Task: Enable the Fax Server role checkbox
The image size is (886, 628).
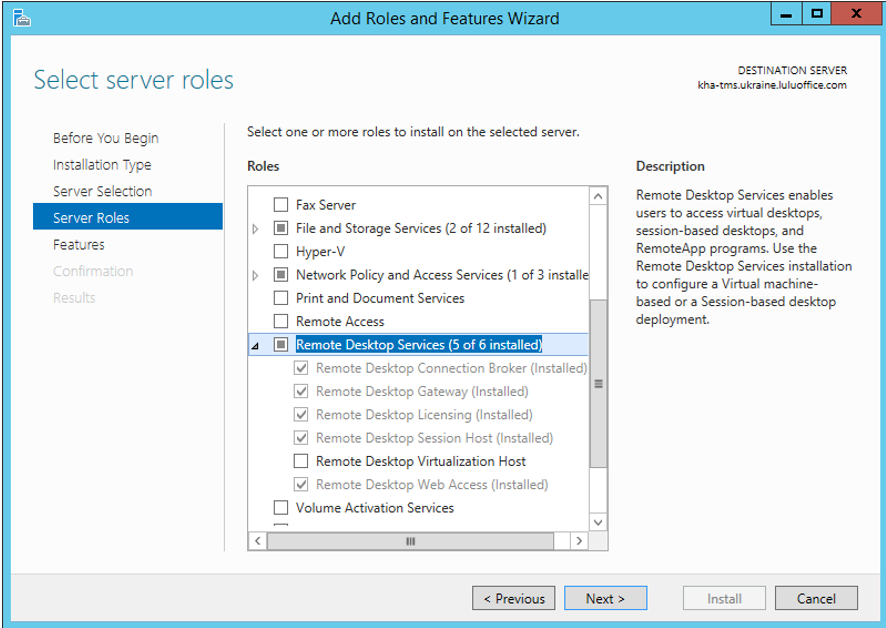Action: coord(281,205)
